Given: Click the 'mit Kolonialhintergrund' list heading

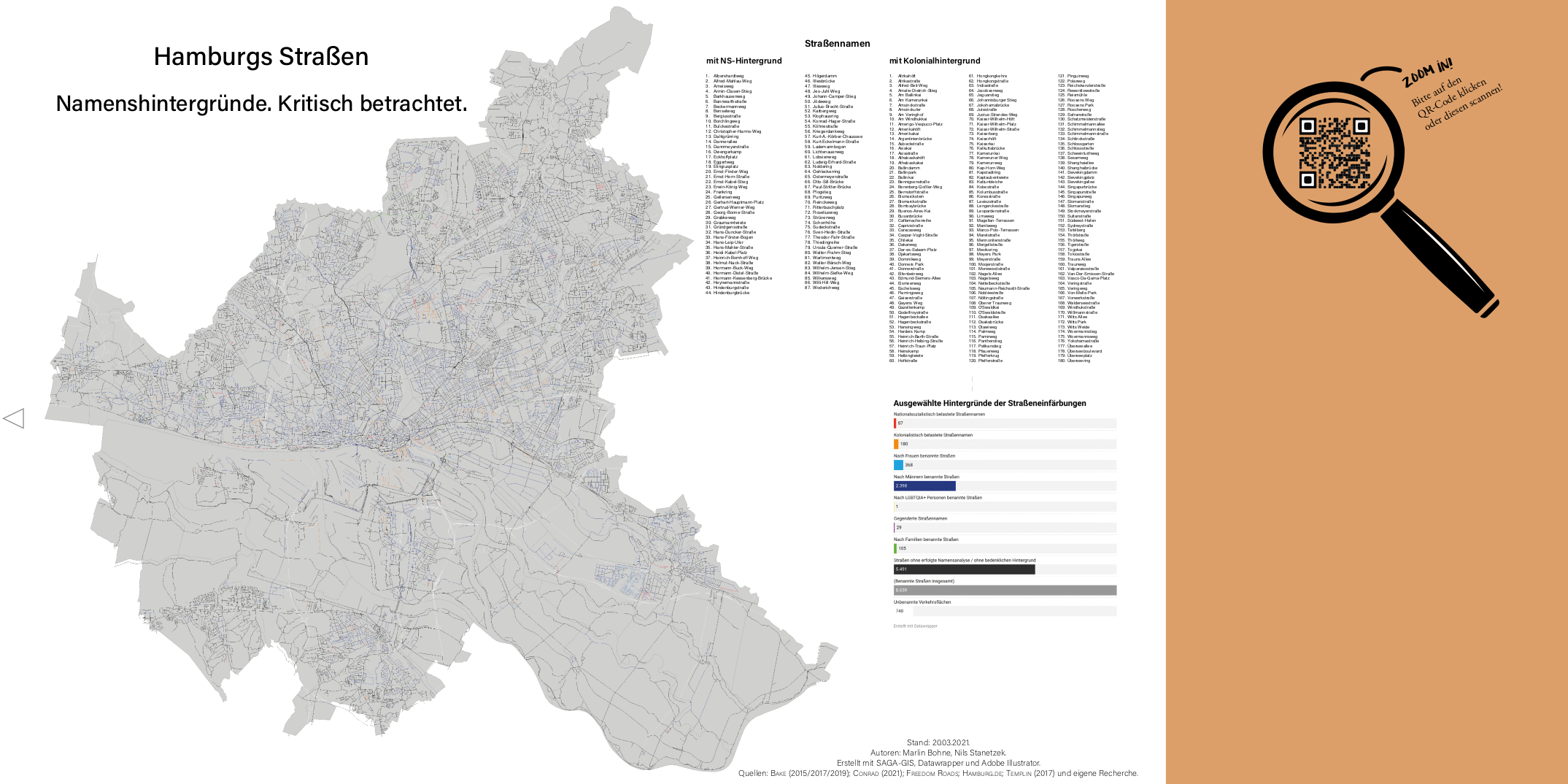Looking at the screenshot, I should click(x=934, y=61).
